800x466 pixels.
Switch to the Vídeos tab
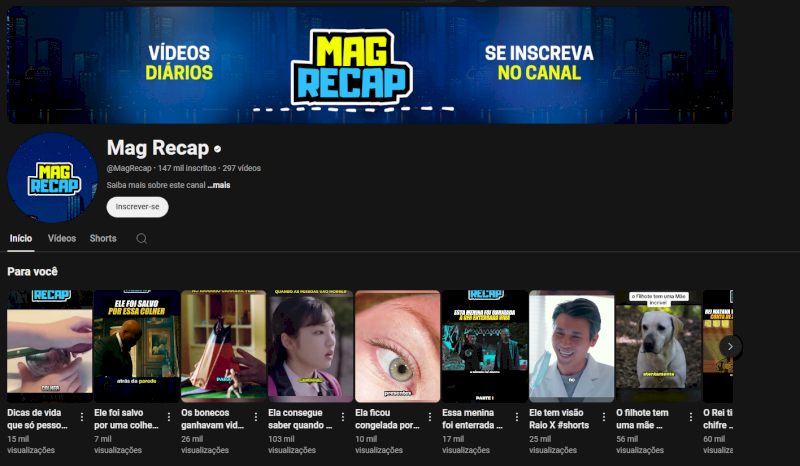click(x=62, y=238)
